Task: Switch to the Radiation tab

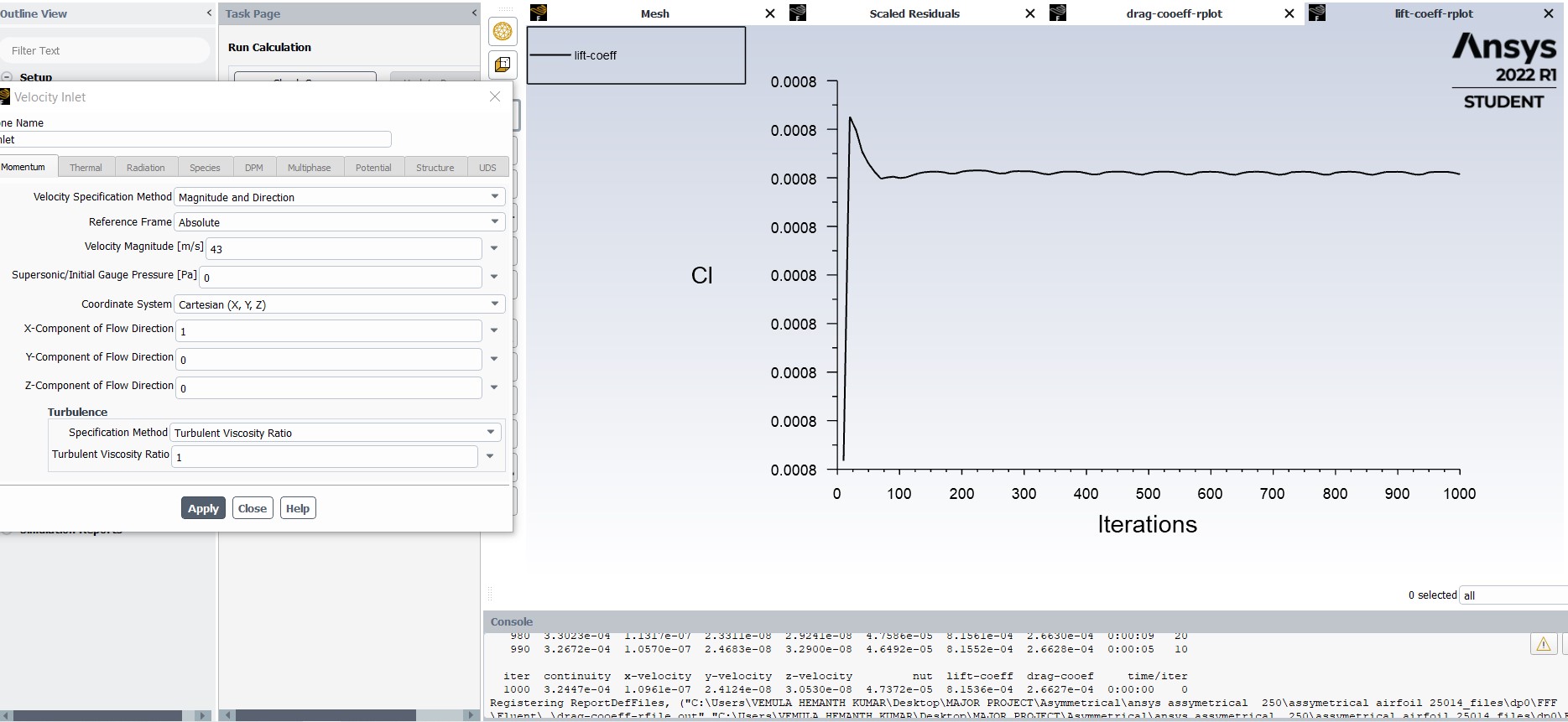Action: coord(146,167)
